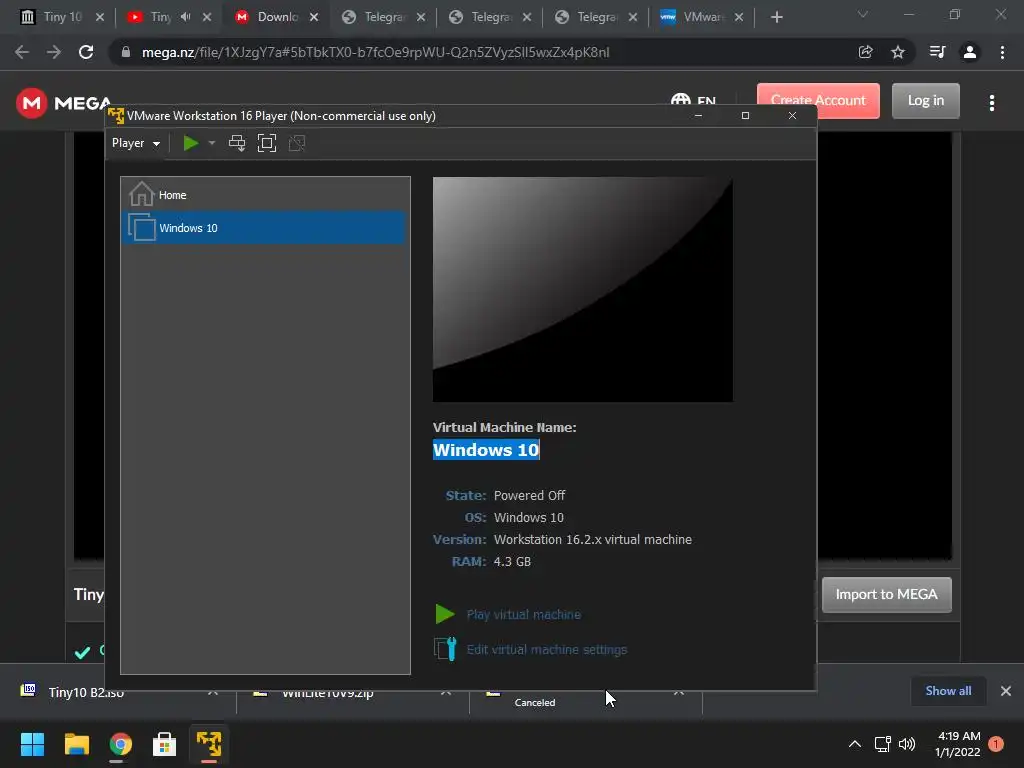Open the media control icon in Chrome toolbar
Screen dimensions: 1024x768
point(938,52)
